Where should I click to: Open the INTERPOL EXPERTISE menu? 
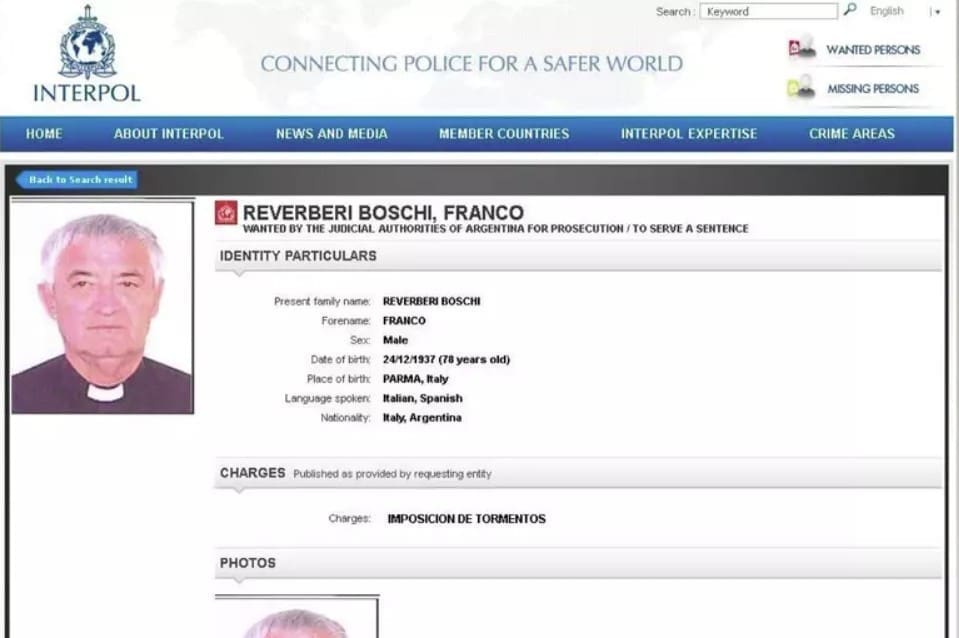pyautogui.click(x=689, y=134)
